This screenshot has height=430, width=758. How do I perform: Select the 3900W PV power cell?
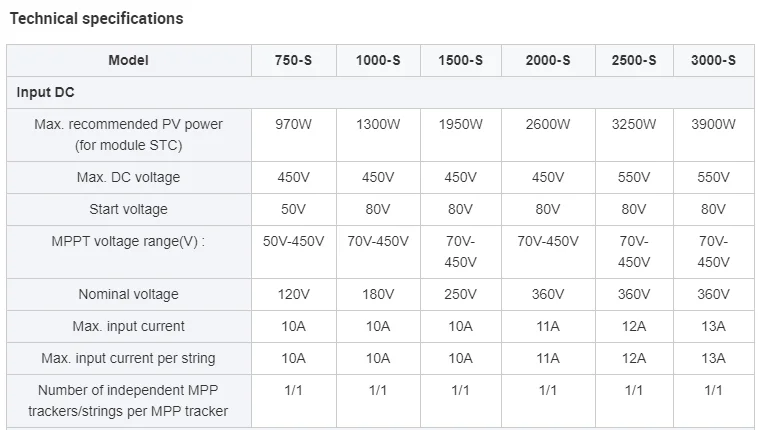pyautogui.click(x=713, y=124)
